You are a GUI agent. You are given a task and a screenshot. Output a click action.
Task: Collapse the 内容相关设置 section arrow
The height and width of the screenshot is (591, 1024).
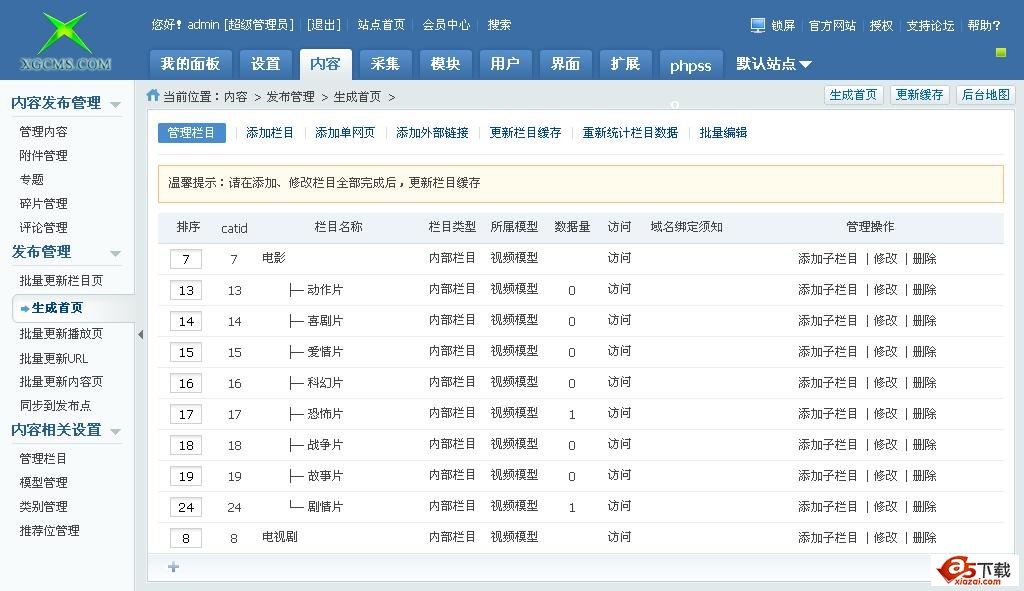[116, 431]
